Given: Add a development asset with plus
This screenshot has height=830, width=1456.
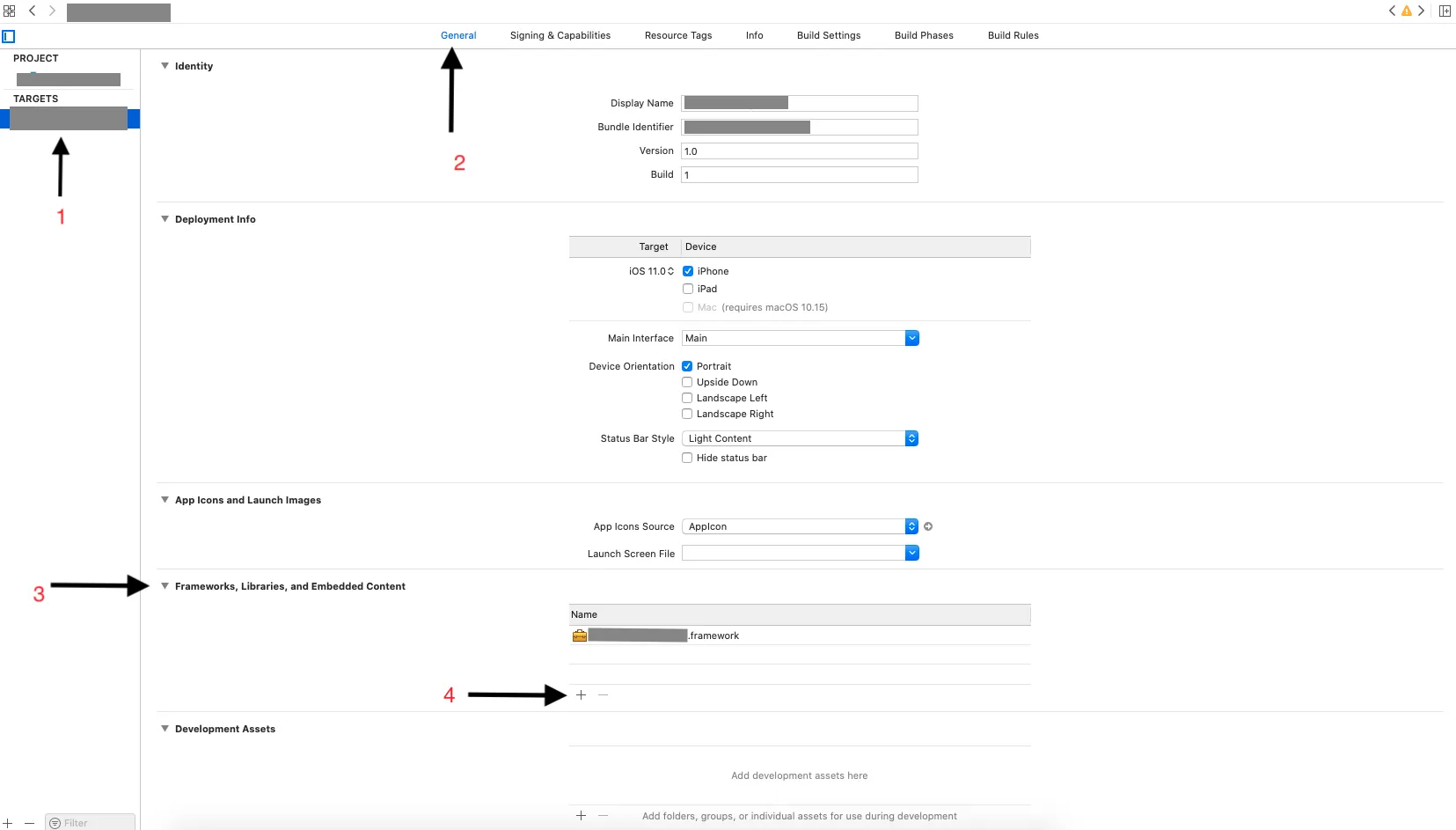Looking at the screenshot, I should (x=581, y=816).
